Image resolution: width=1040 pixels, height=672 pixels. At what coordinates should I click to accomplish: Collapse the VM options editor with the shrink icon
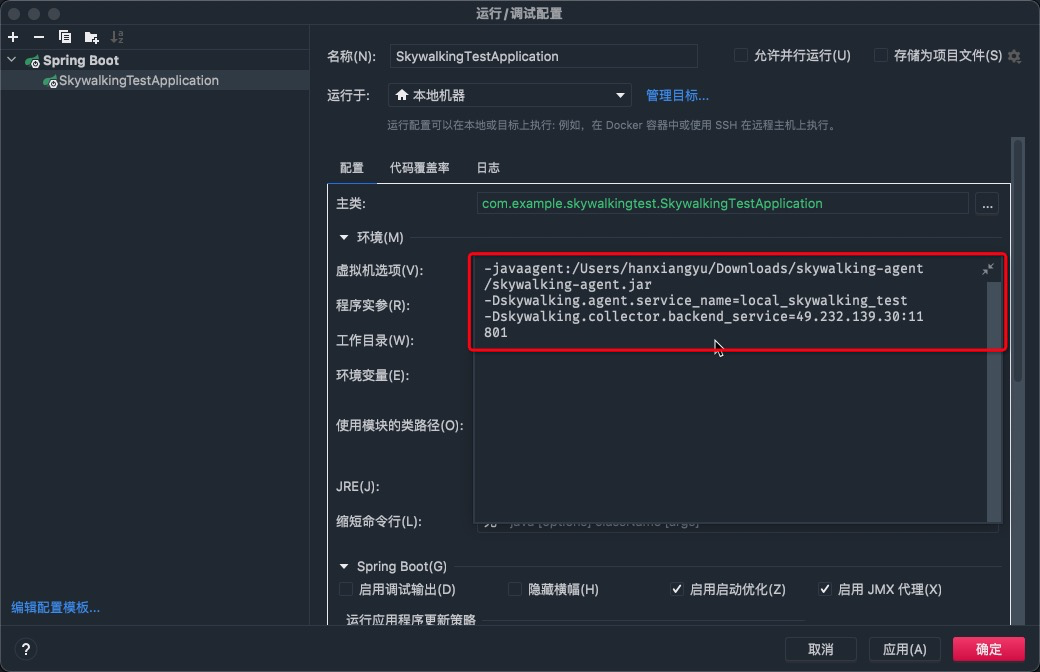point(986,269)
